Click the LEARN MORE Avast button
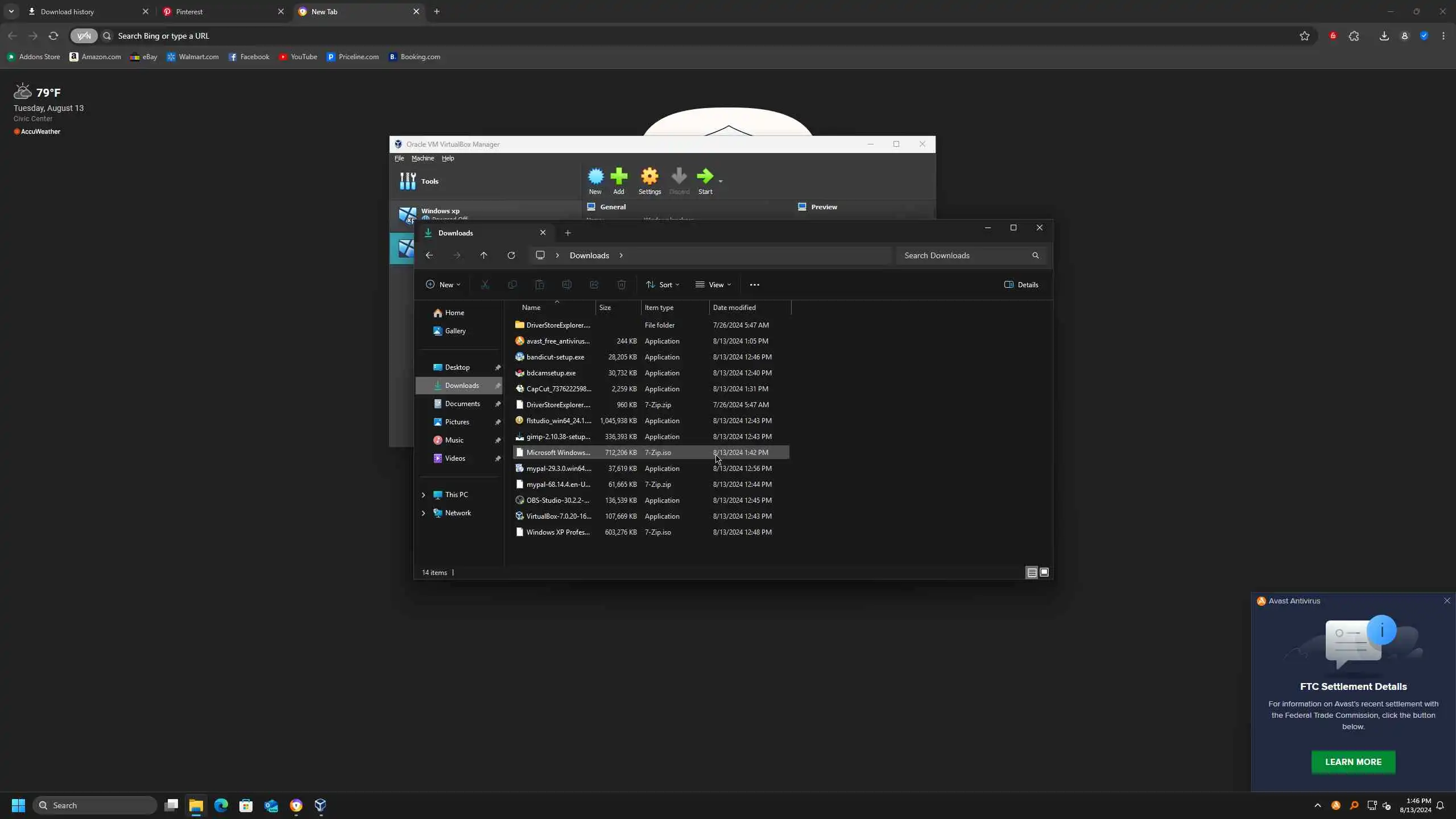This screenshot has width=1456, height=819. pos(1353,762)
